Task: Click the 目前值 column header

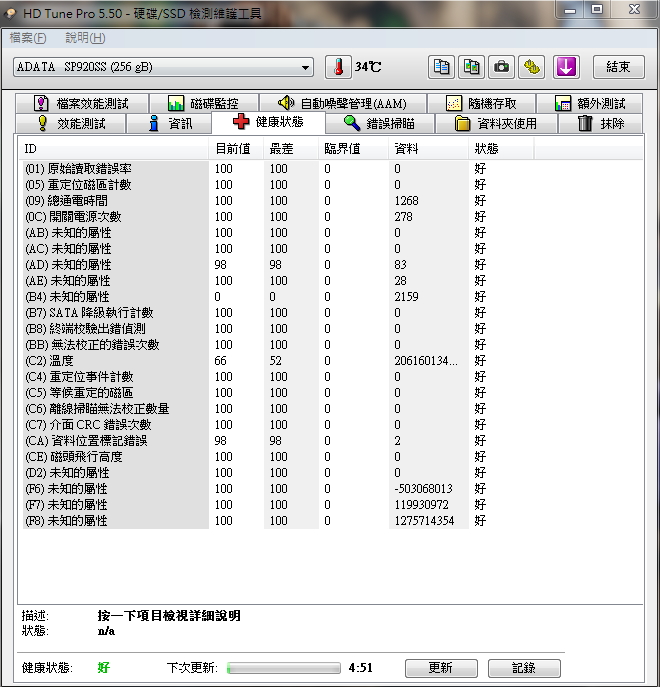Action: coord(236,149)
